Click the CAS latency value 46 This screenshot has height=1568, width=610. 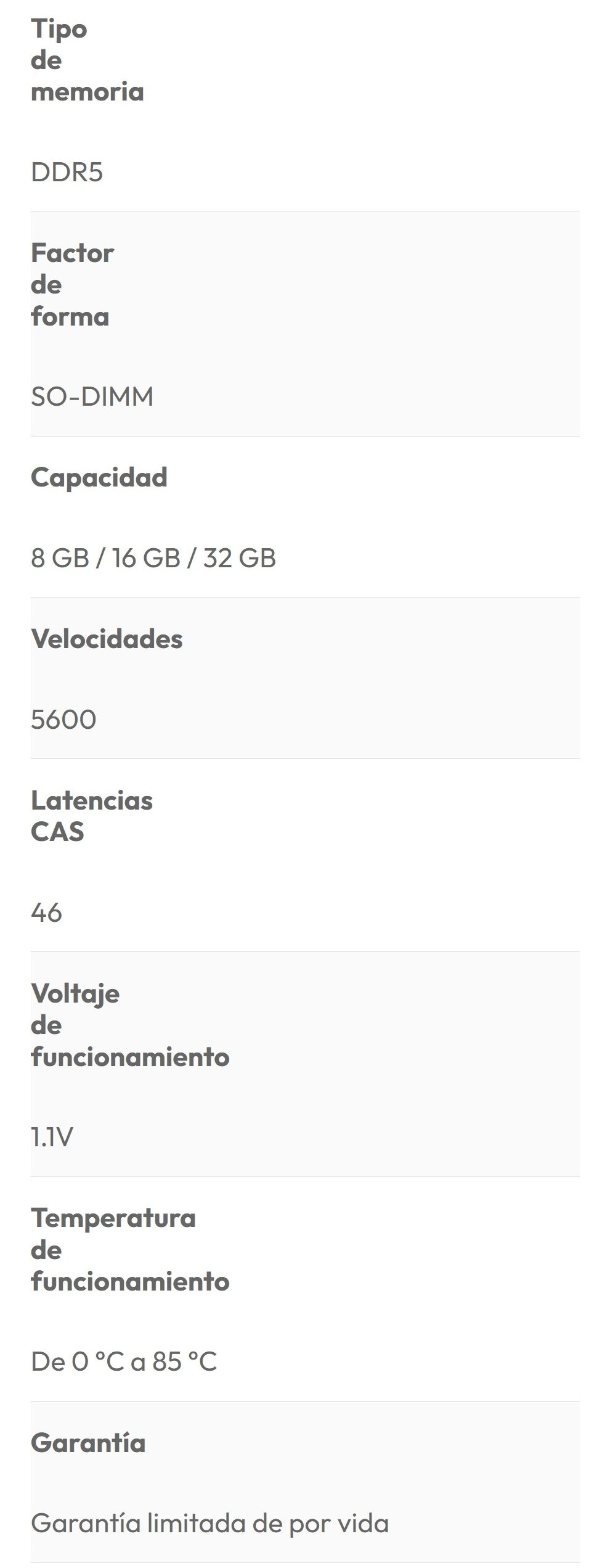tap(46, 913)
